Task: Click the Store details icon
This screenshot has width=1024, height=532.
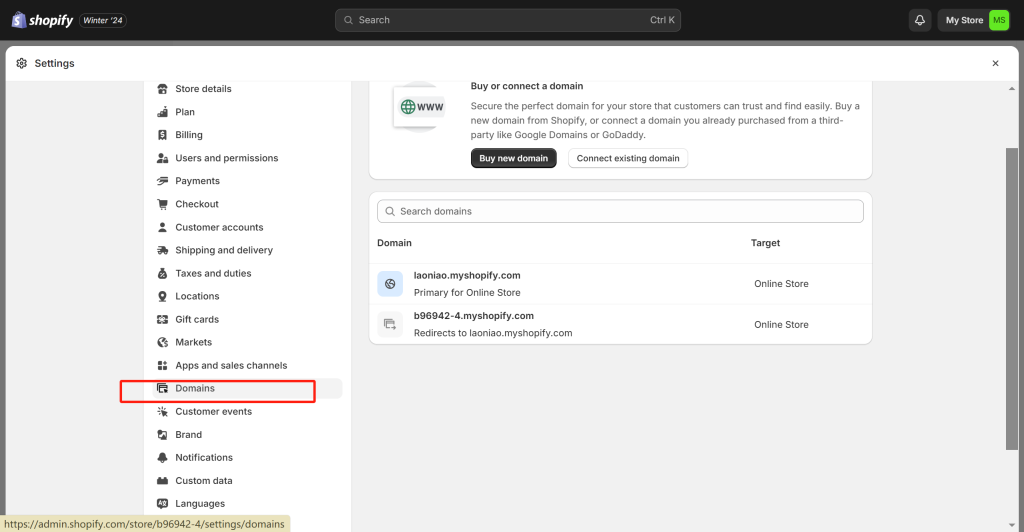Action: coord(163,89)
